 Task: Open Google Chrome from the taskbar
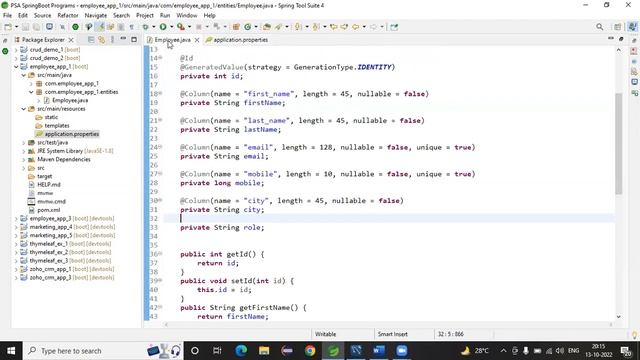[310, 351]
